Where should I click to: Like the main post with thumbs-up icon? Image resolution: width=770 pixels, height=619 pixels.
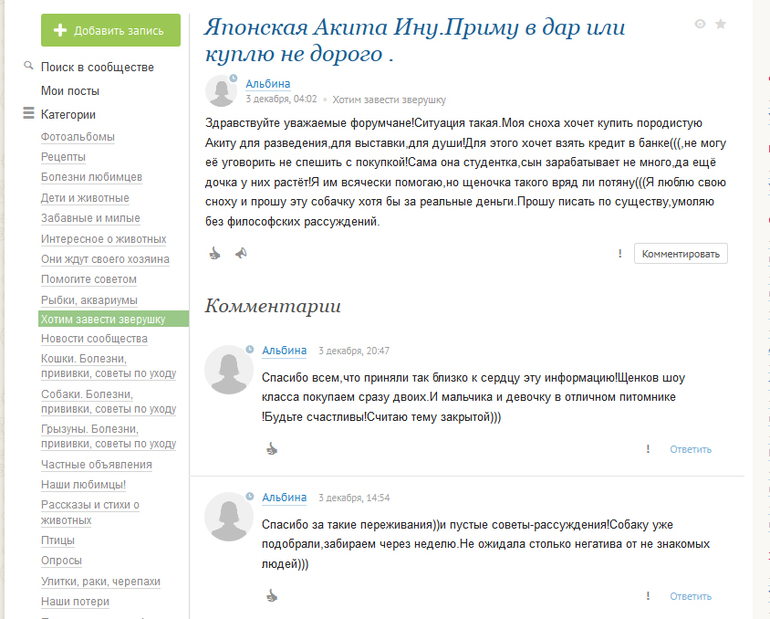pyautogui.click(x=215, y=254)
